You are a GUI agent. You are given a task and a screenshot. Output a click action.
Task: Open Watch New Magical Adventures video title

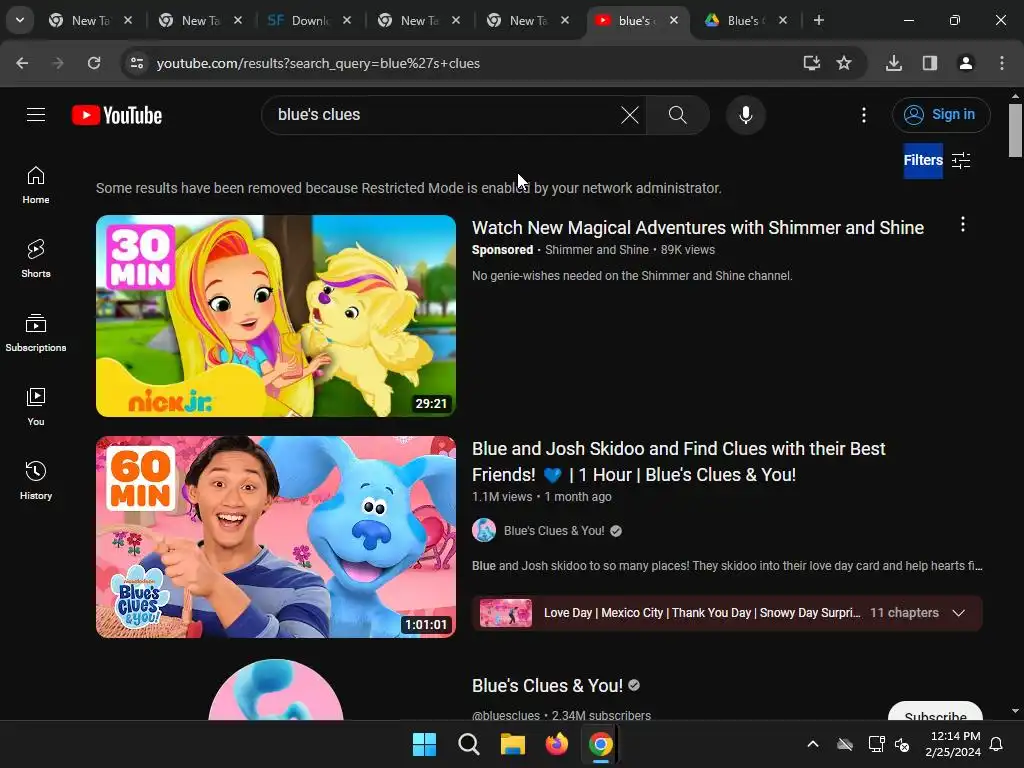[697, 227]
